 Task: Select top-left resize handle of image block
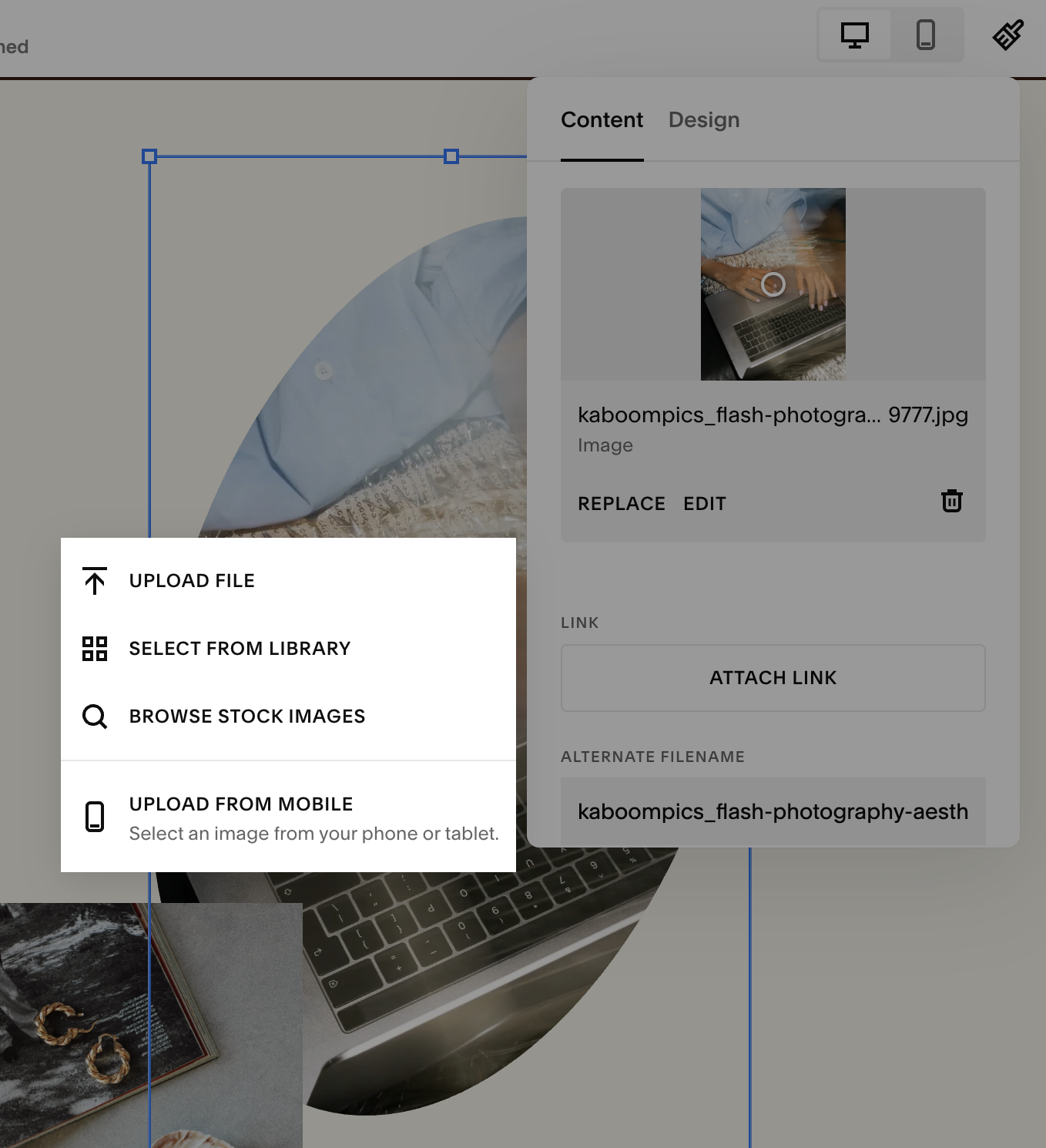(x=149, y=156)
